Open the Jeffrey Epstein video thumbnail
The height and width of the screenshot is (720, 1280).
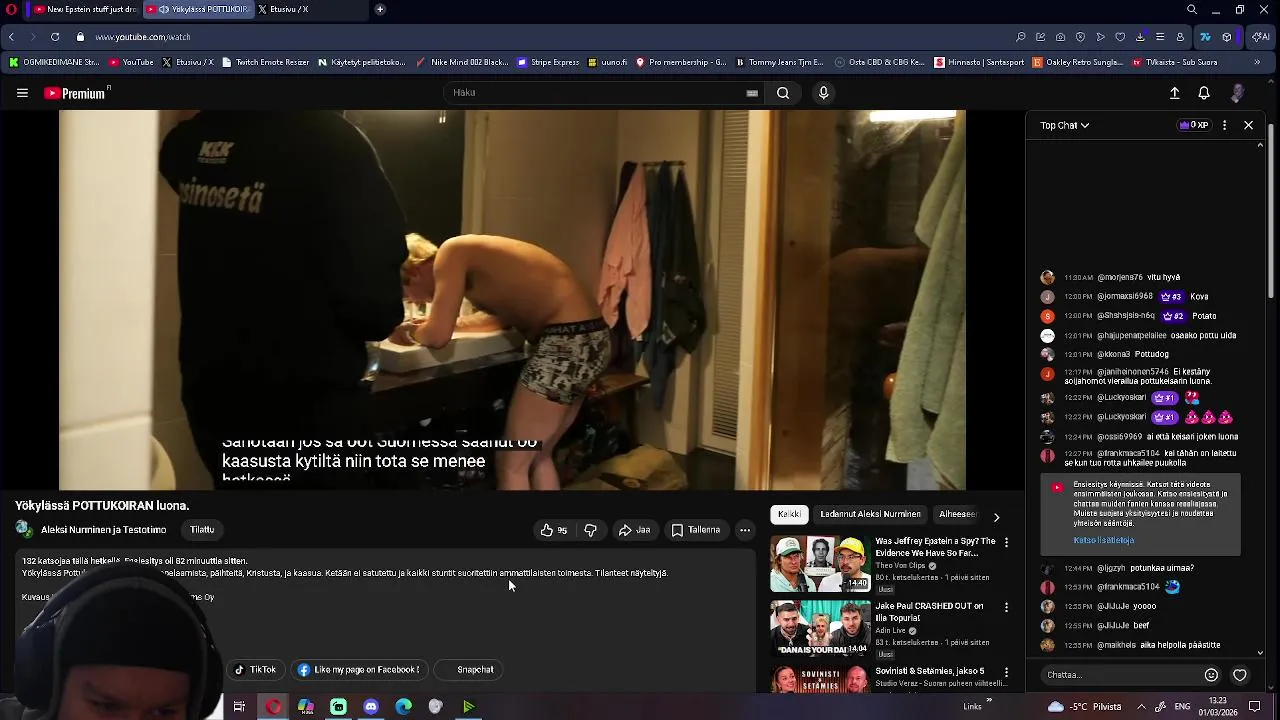click(x=820, y=564)
